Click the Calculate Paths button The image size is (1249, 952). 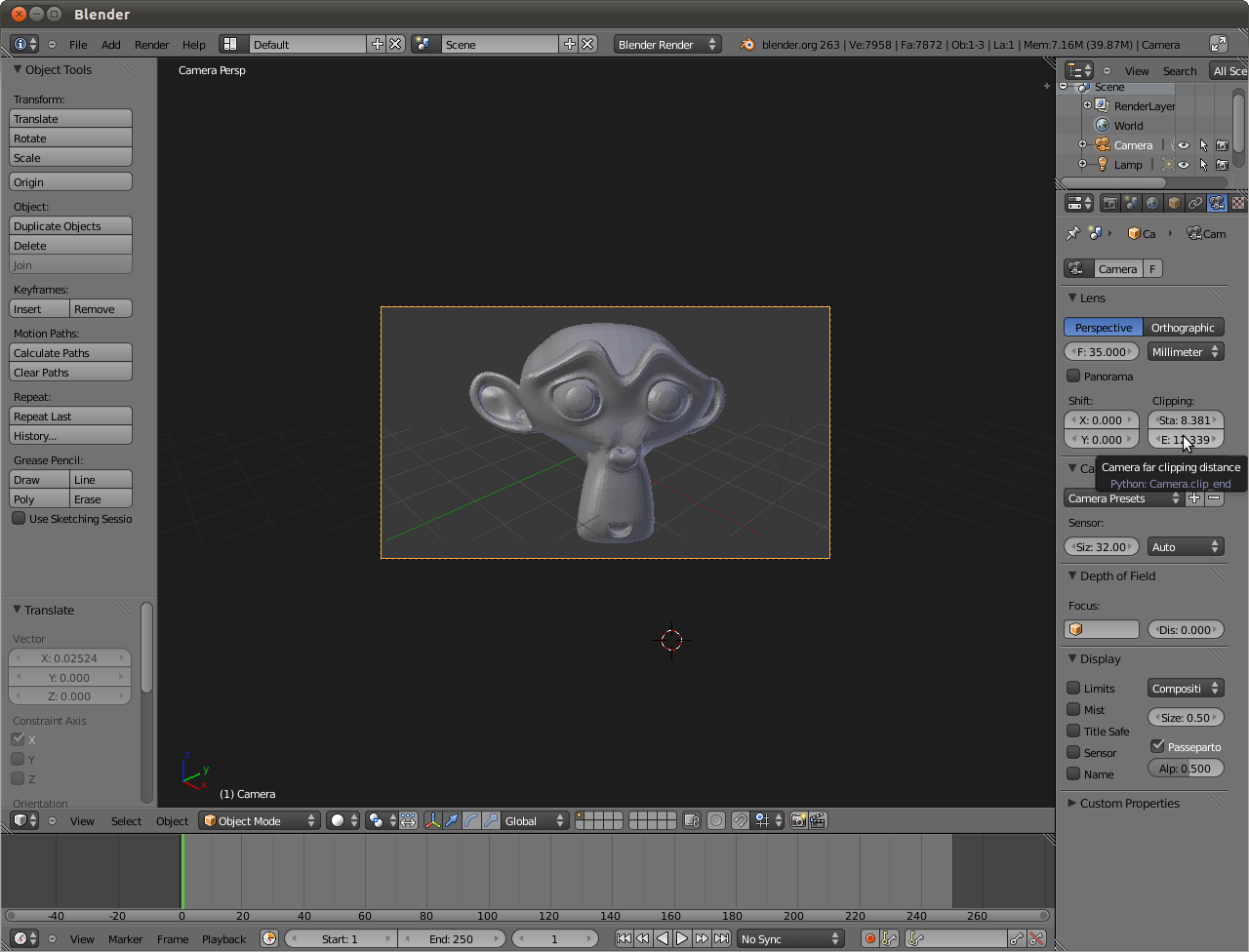(70, 352)
